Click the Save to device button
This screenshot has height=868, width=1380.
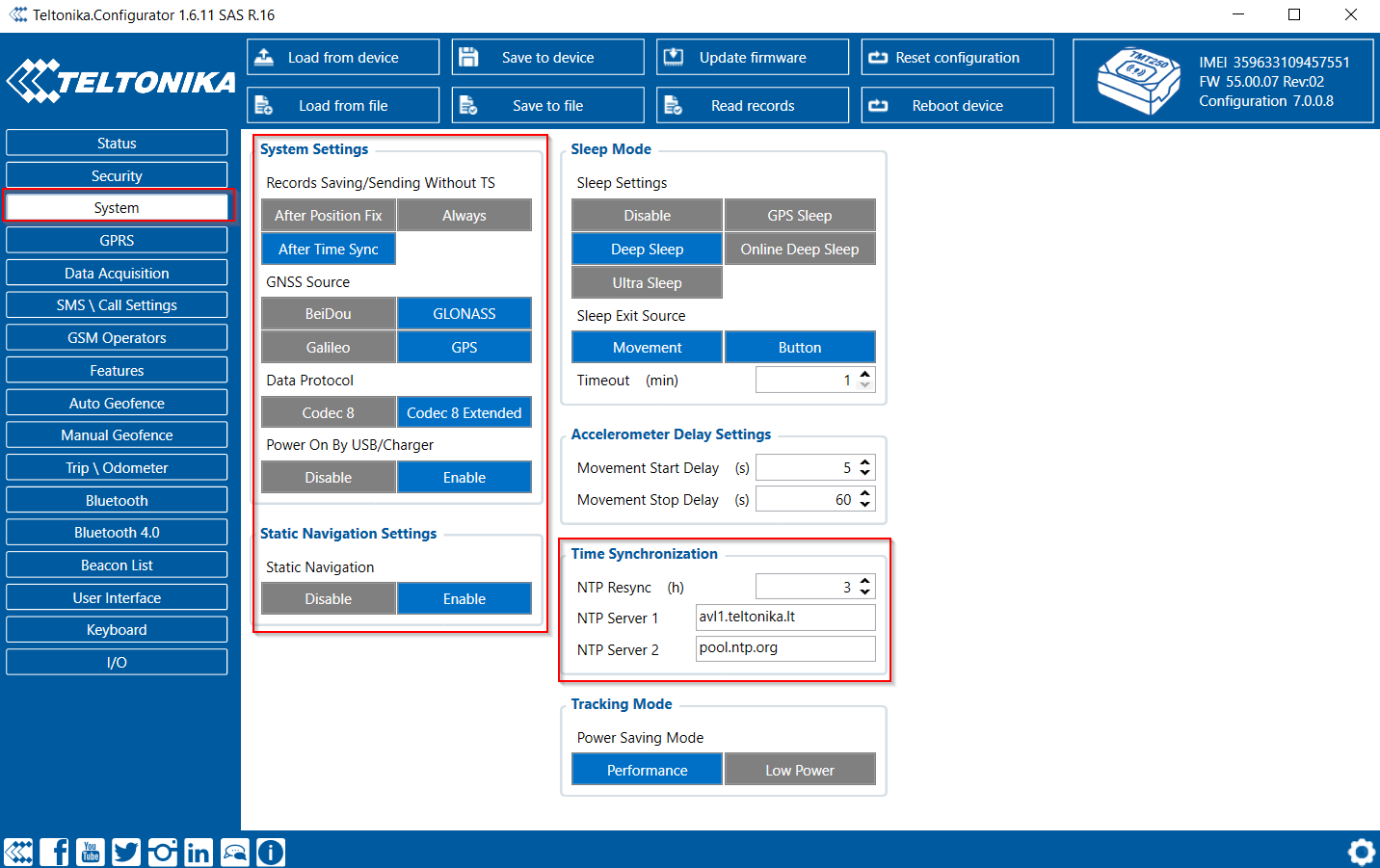pos(547,58)
